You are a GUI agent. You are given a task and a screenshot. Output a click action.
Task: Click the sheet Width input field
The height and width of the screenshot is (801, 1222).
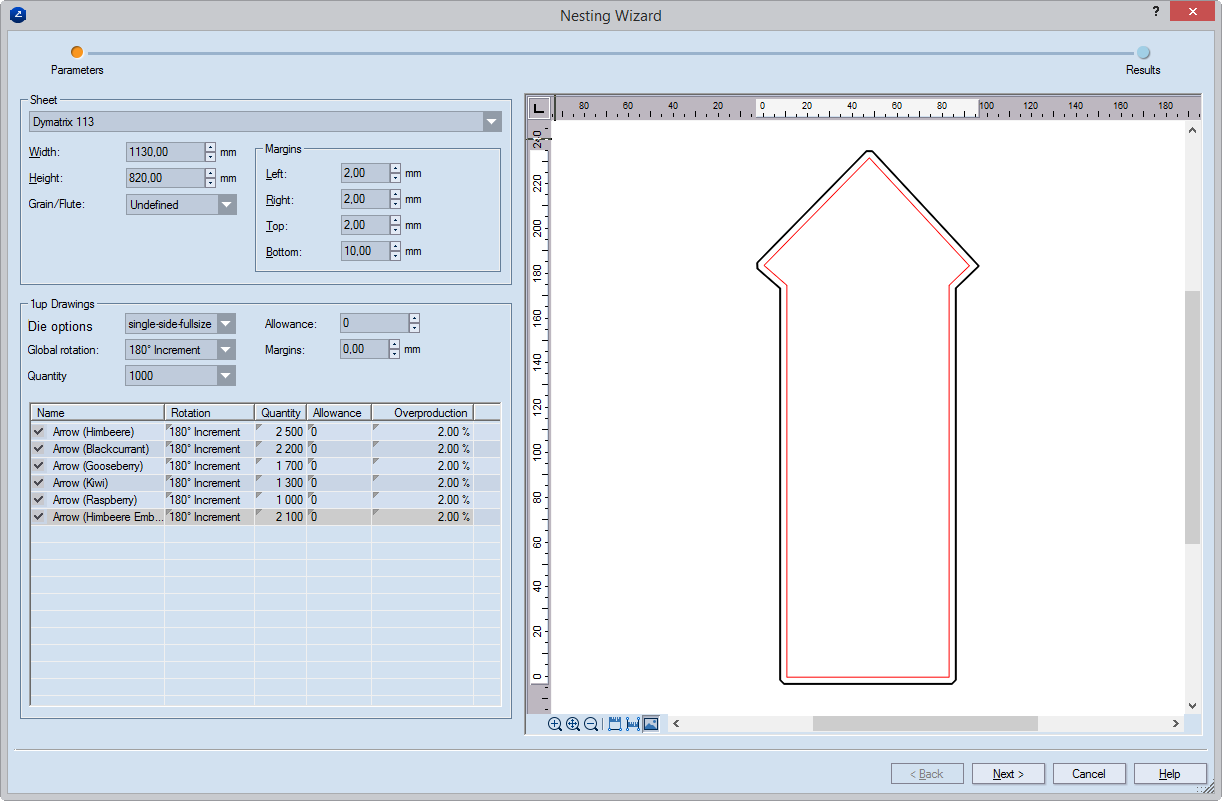pos(166,152)
